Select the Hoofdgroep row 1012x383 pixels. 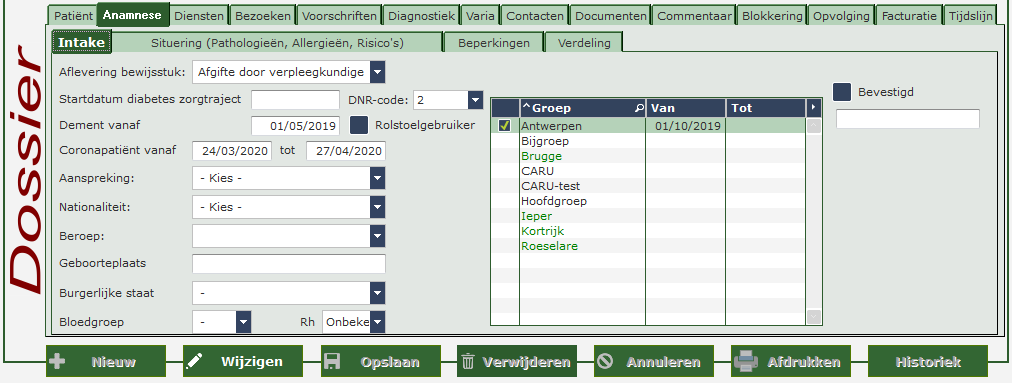click(648, 201)
